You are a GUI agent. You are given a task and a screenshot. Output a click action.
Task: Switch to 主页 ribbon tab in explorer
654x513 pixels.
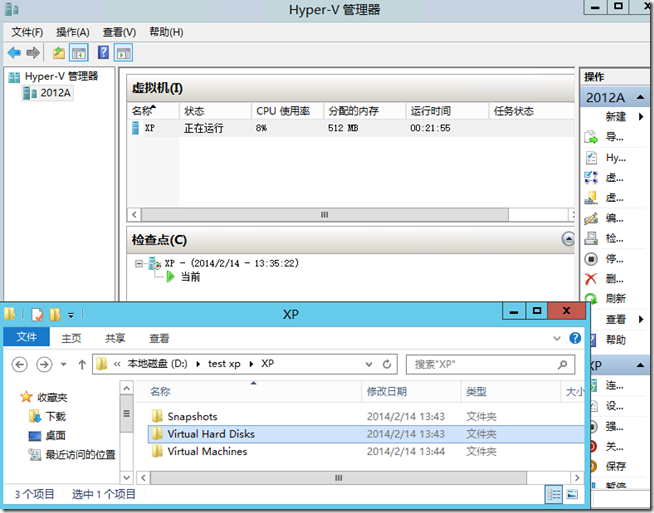click(71, 338)
